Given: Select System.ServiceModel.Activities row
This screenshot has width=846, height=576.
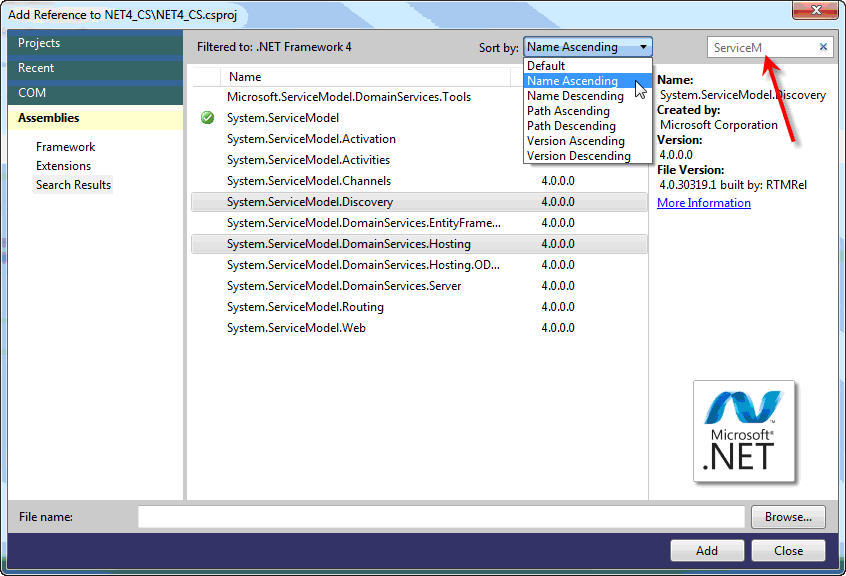Looking at the screenshot, I should tap(419, 160).
